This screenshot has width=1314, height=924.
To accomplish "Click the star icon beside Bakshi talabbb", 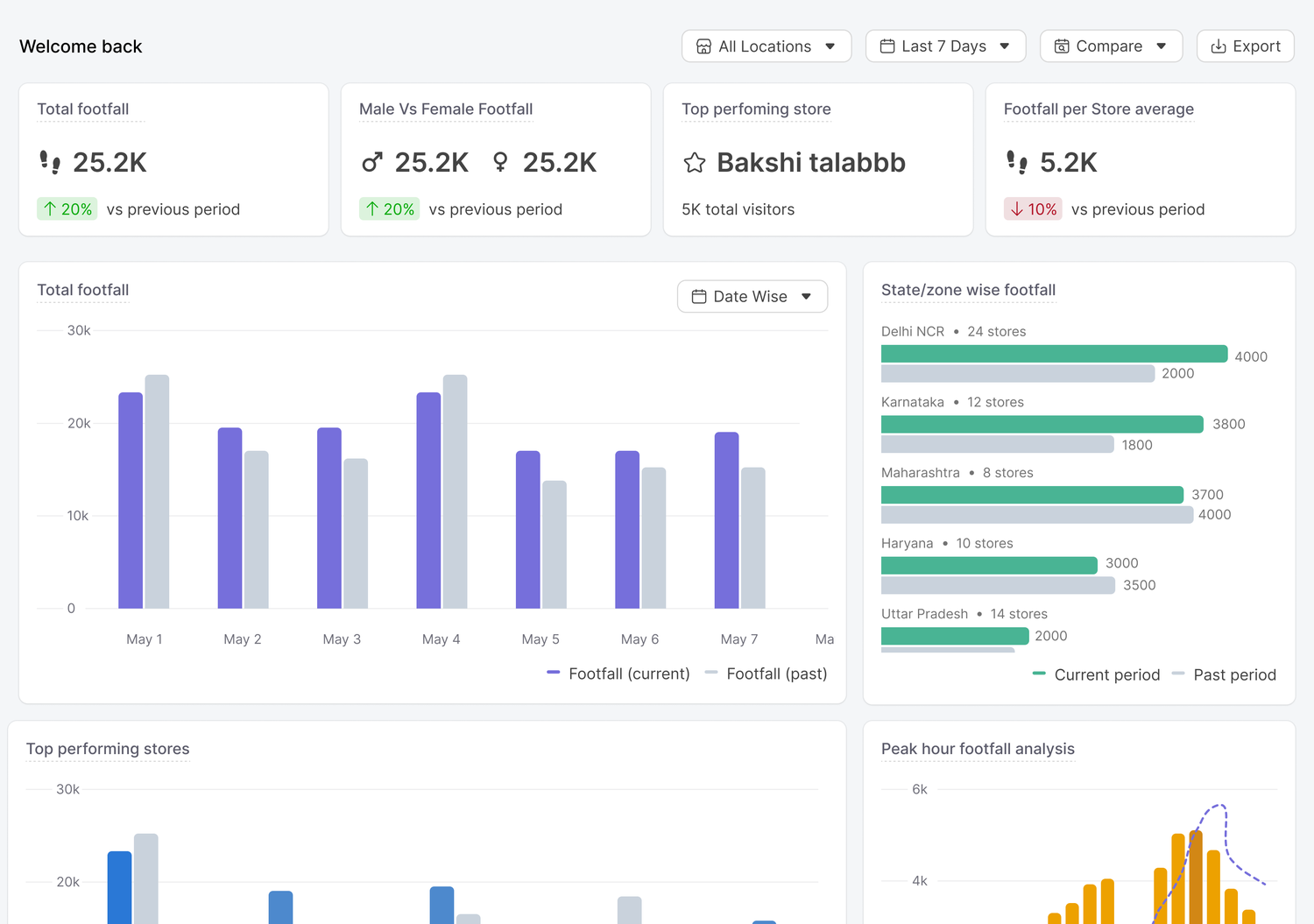I will (695, 163).
